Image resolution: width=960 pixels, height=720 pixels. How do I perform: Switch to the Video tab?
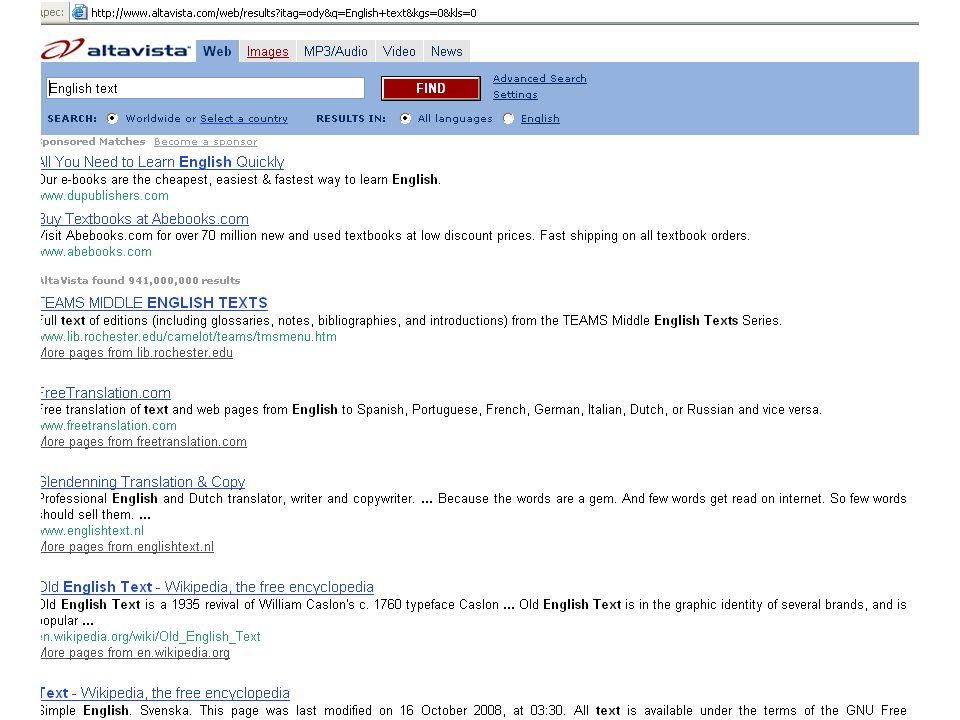point(399,51)
